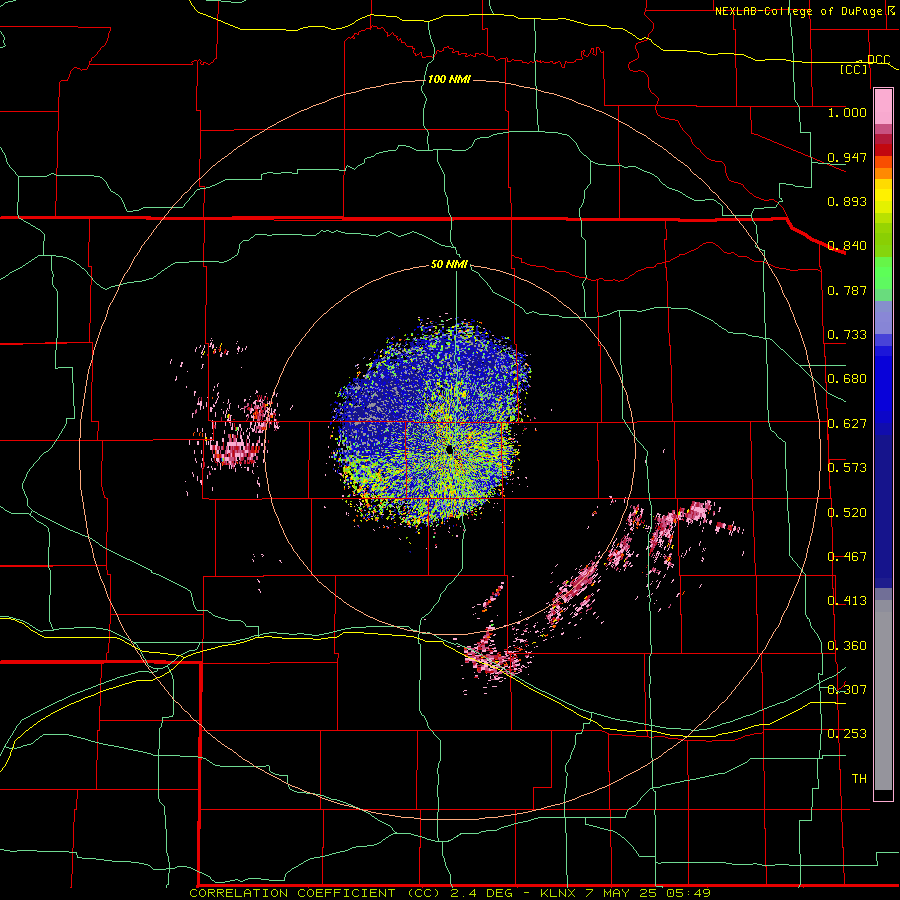The width and height of the screenshot is (900, 900).
Task: Click the 0.253 scale value
Action: tap(847, 734)
